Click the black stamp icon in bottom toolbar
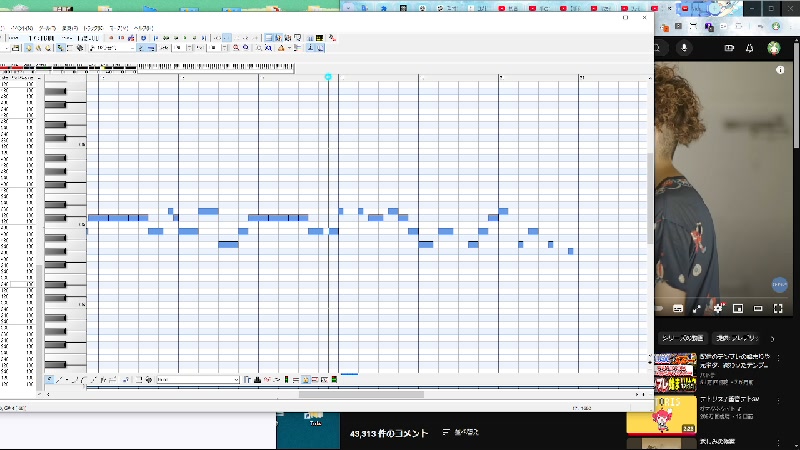 pos(257,380)
